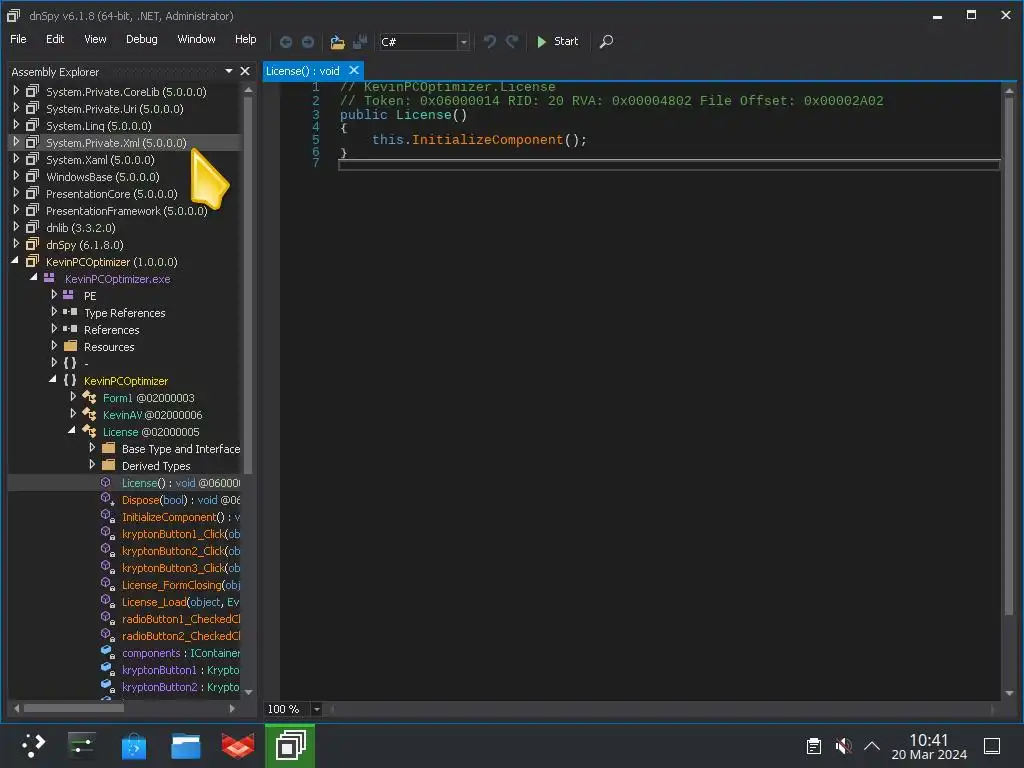Screen dimensions: 1024x768
Task: Open the file manager from taskbar
Action: pyautogui.click(x=185, y=746)
